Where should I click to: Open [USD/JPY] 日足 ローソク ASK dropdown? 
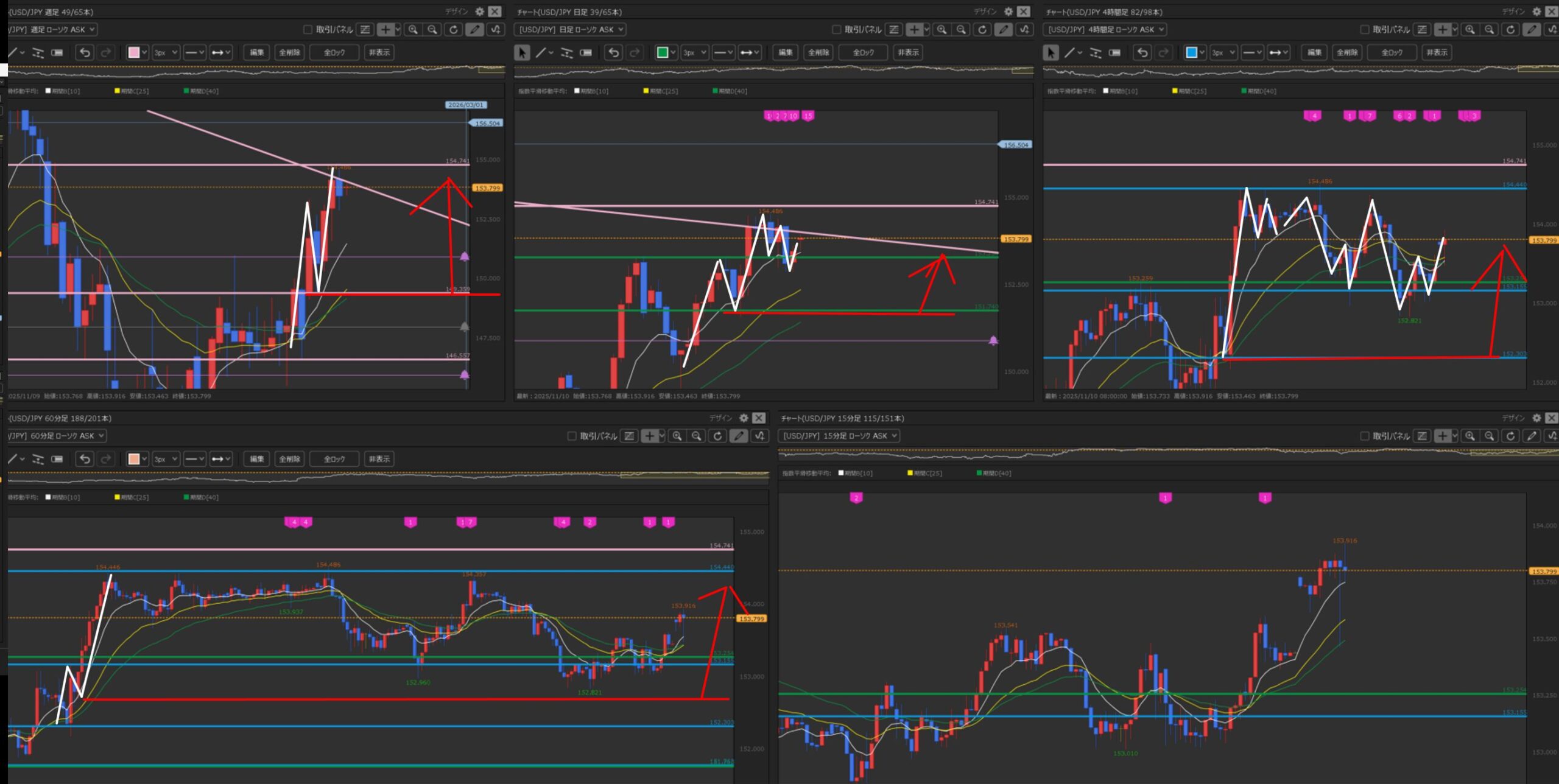click(571, 29)
